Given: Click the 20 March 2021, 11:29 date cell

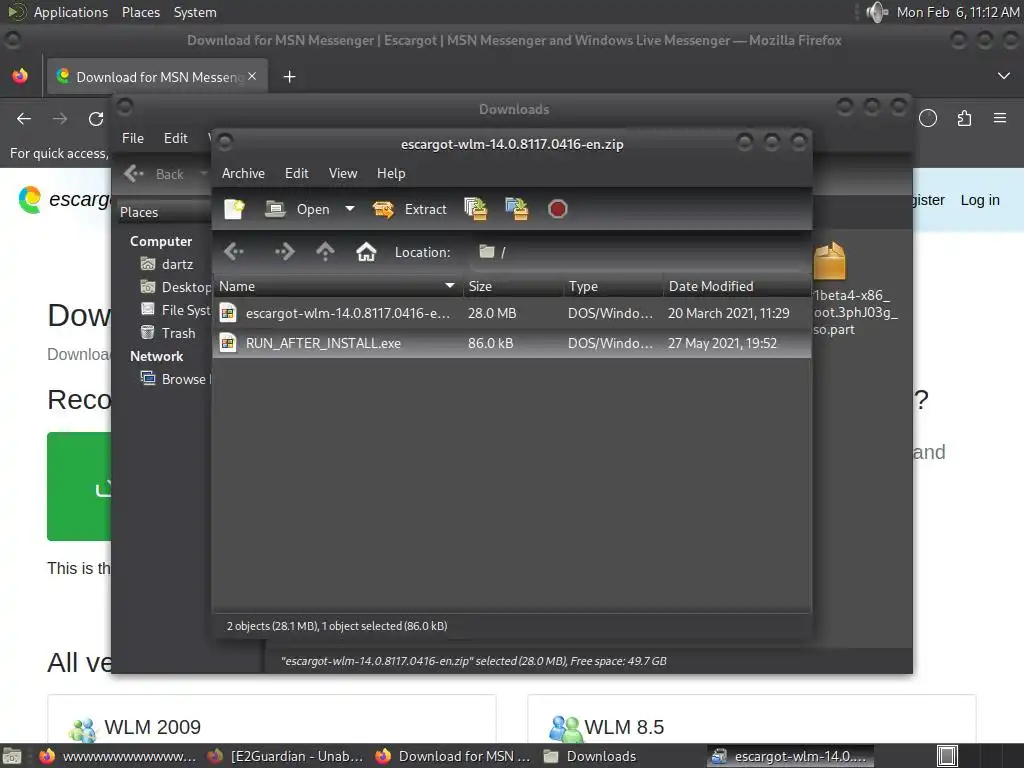Looking at the screenshot, I should 728,313.
